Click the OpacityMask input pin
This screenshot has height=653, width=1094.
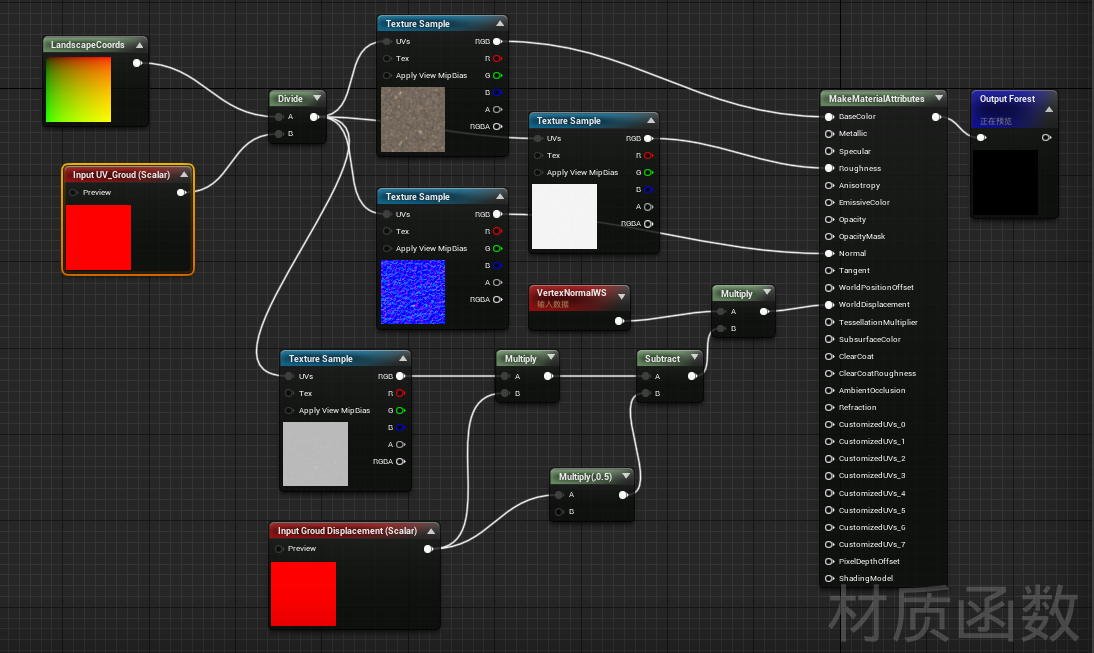click(x=830, y=237)
